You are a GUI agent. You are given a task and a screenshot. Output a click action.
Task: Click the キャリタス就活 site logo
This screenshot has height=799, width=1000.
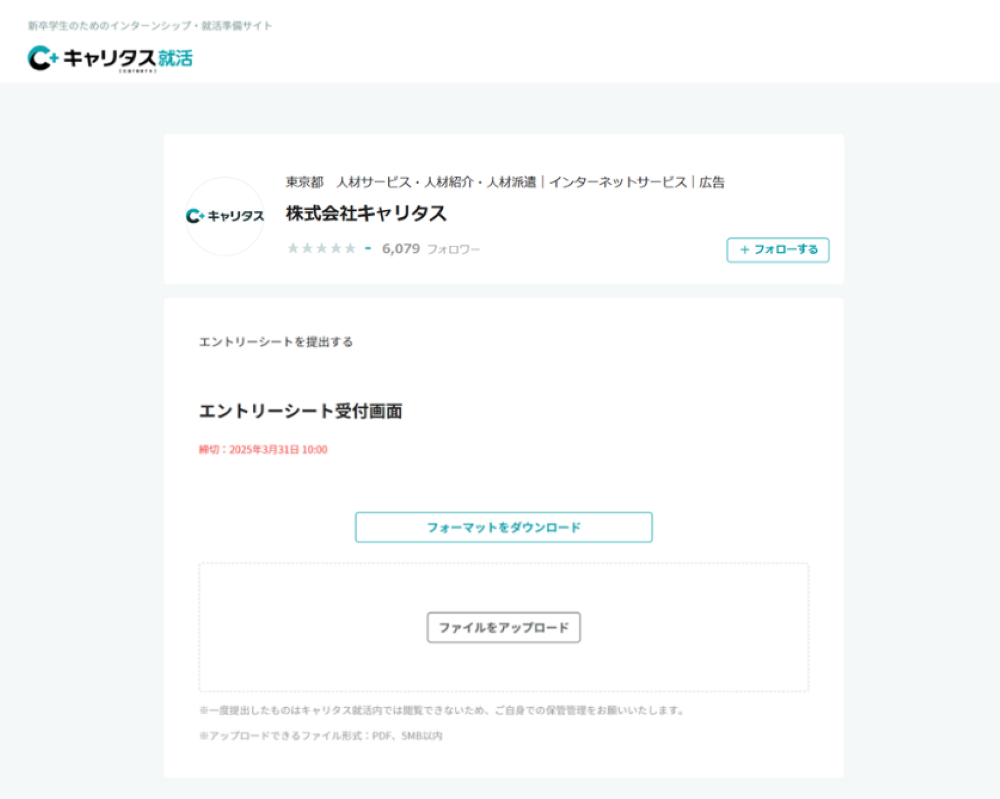point(110,59)
